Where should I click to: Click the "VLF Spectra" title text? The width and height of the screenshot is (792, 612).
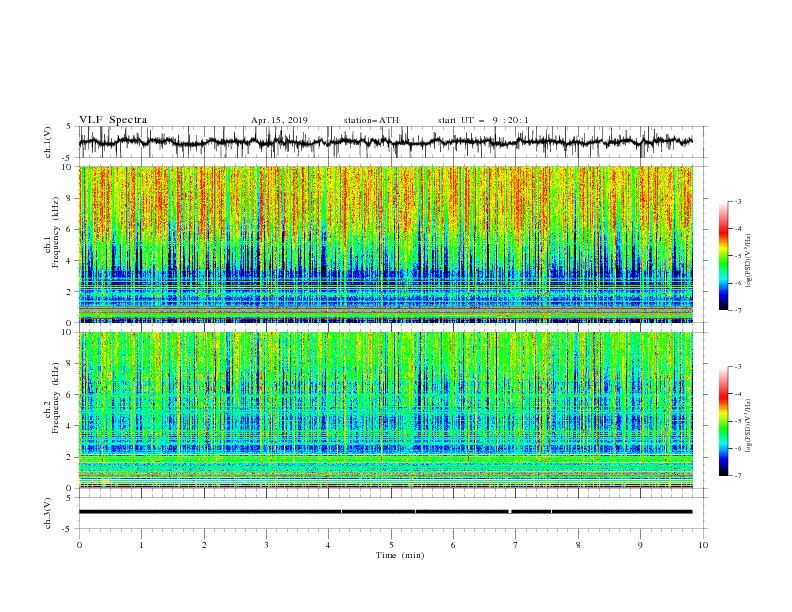(x=113, y=120)
